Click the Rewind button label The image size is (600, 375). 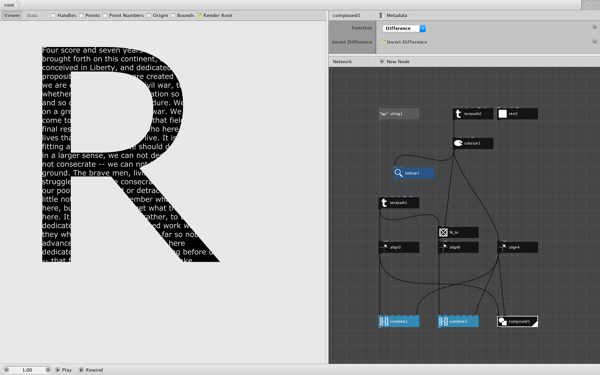pyautogui.click(x=94, y=370)
